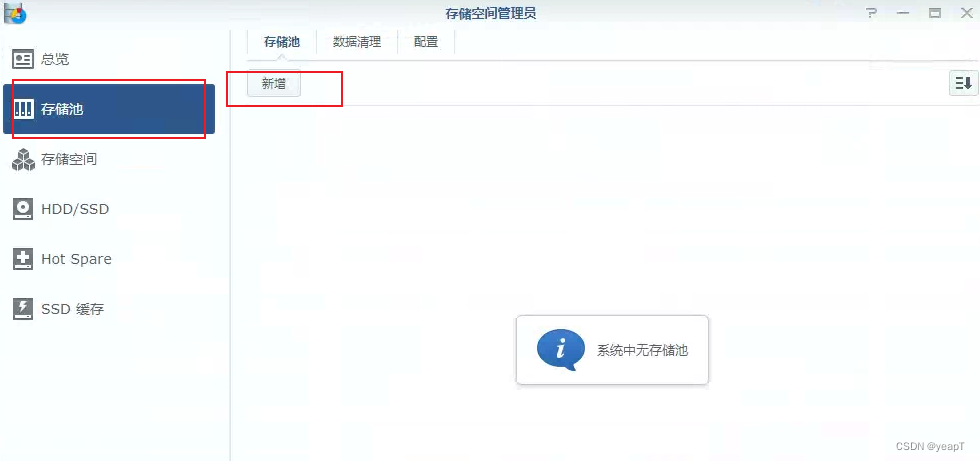Click the 存储池 sidebar icon
The height and width of the screenshot is (461, 980).
[23, 109]
